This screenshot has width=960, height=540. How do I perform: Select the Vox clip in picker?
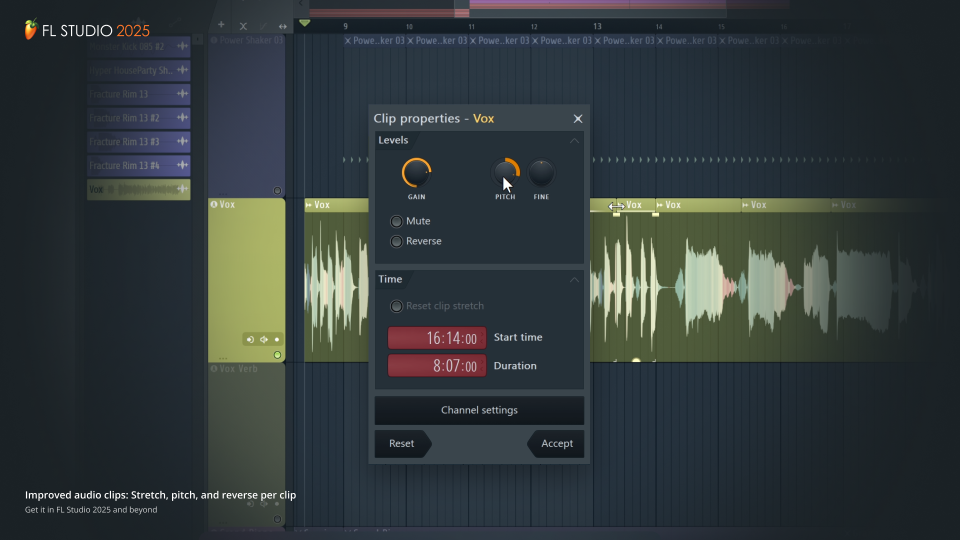tap(137, 189)
